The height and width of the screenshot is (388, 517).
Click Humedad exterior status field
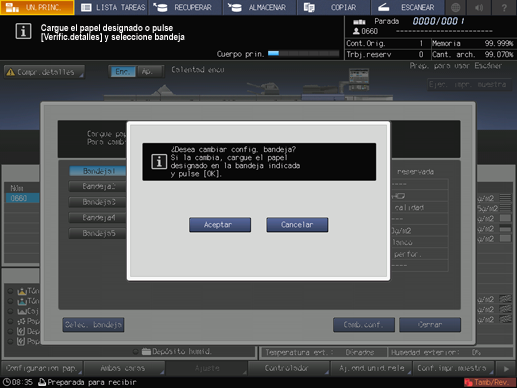coord(451,352)
